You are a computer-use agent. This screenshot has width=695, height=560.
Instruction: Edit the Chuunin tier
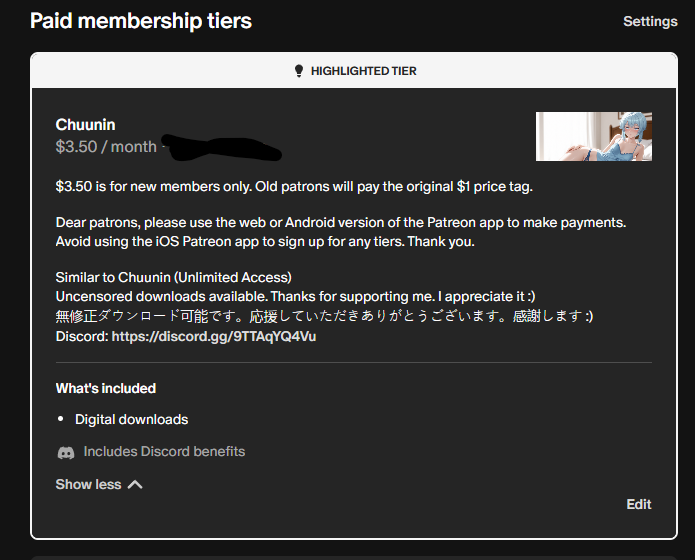pyautogui.click(x=639, y=504)
